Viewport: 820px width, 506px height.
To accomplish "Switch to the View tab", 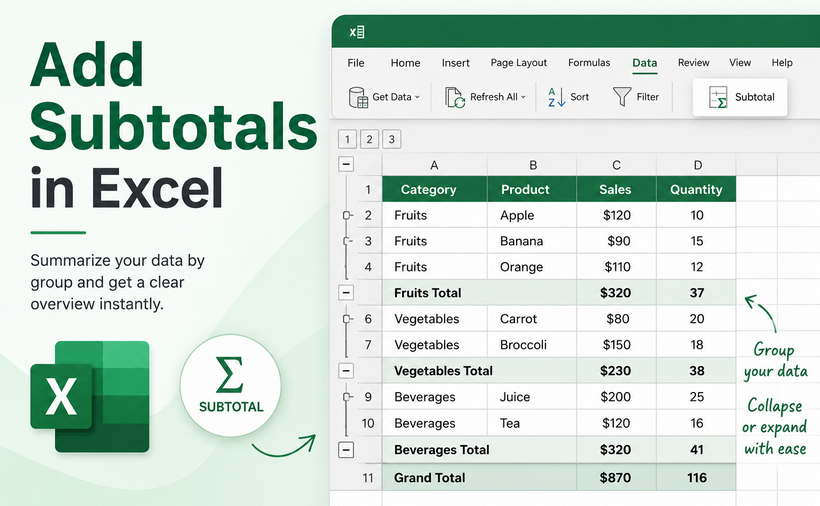I will tap(740, 63).
